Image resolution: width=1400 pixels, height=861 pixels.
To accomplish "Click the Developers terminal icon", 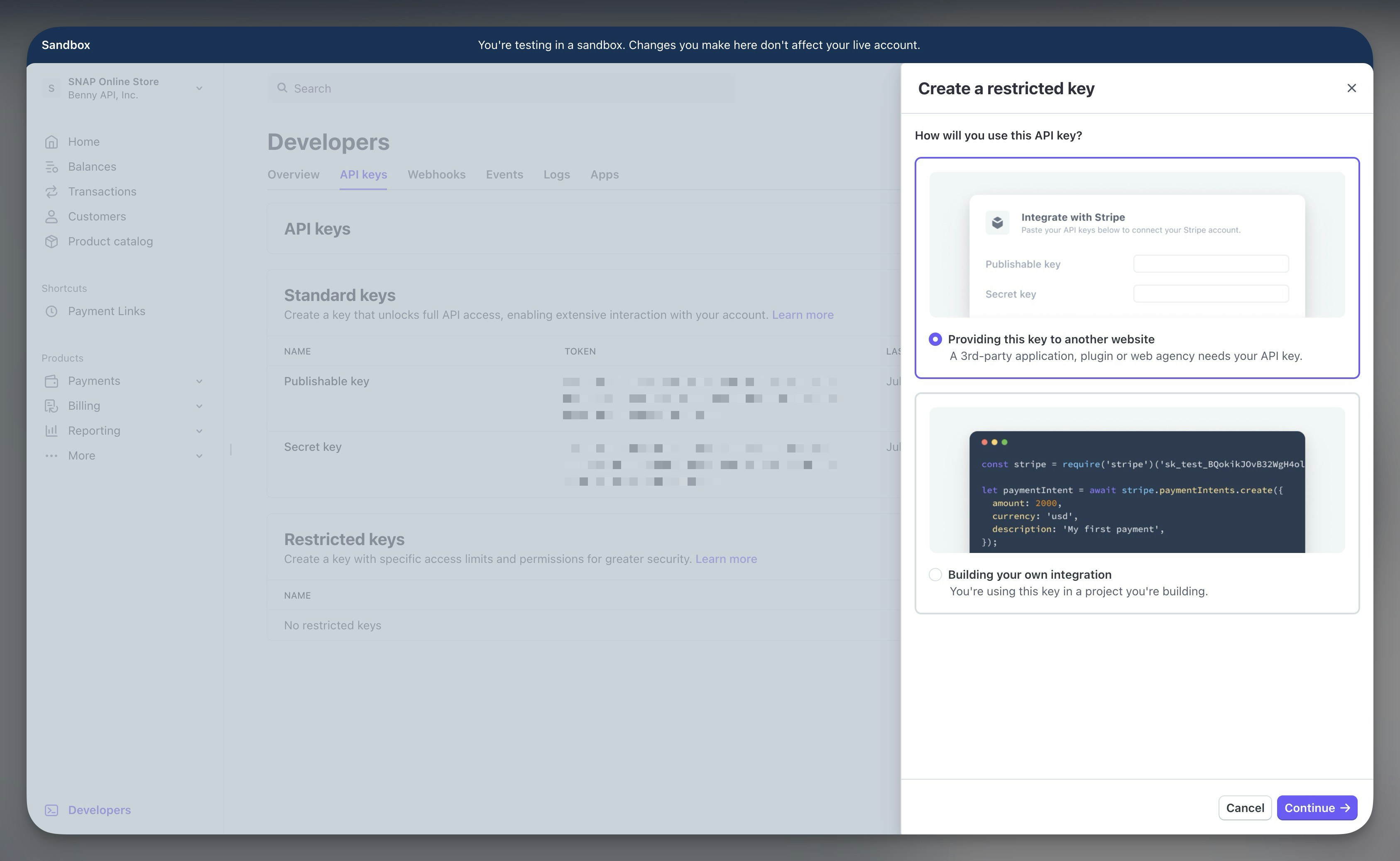I will tap(51, 810).
